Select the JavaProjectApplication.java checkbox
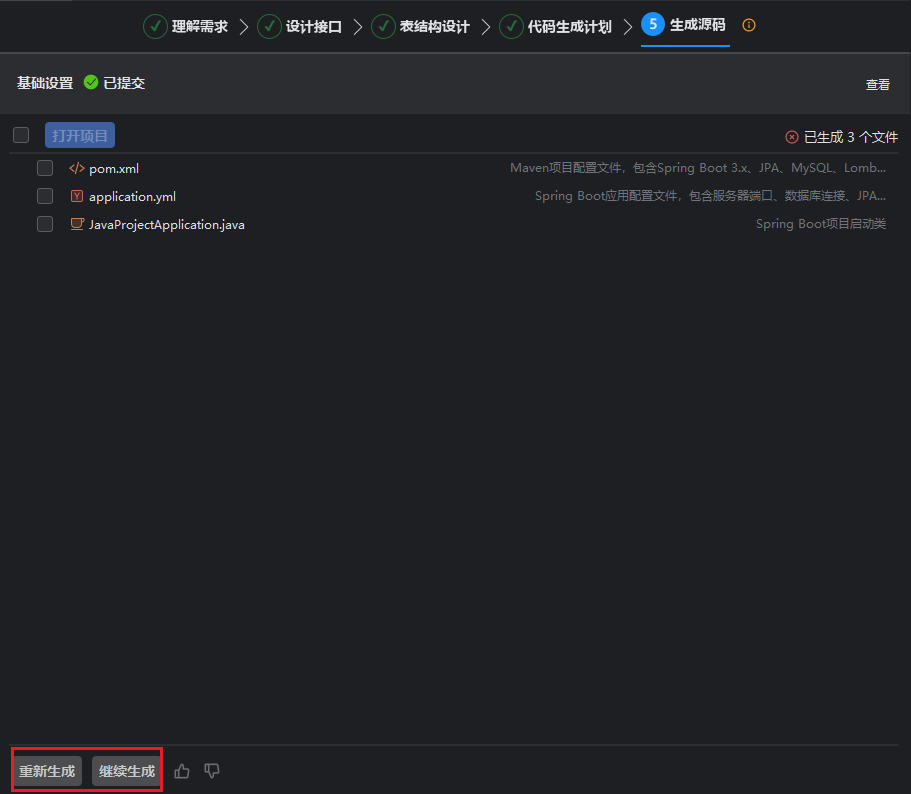Screen dimensions: 911x794 tap(45, 224)
